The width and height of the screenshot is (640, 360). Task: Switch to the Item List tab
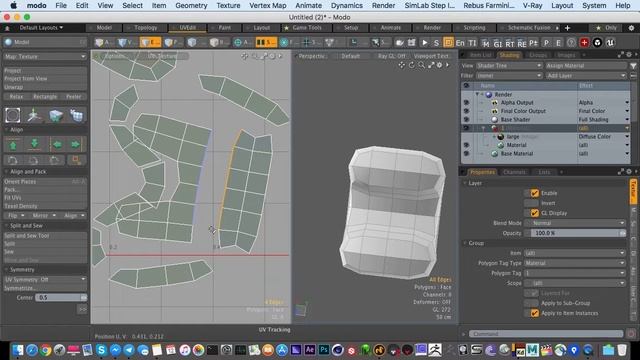click(481, 55)
